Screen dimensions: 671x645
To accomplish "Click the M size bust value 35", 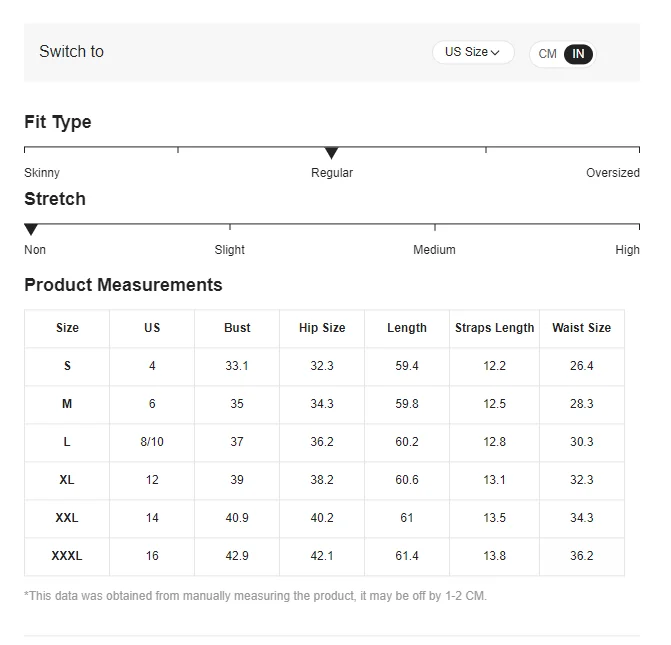I will pos(237,404).
